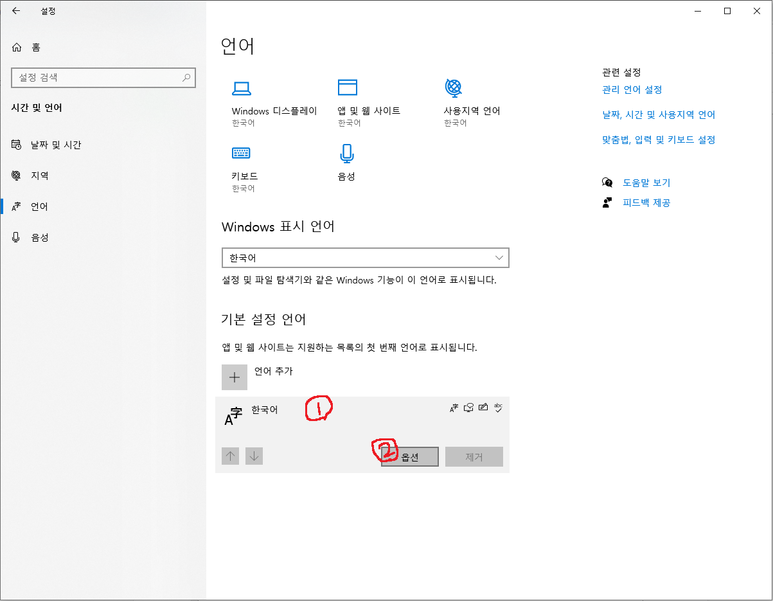Screen dimensions: 773x601
Task: Open the 키보드 keyboard icon
Action: tap(241, 153)
